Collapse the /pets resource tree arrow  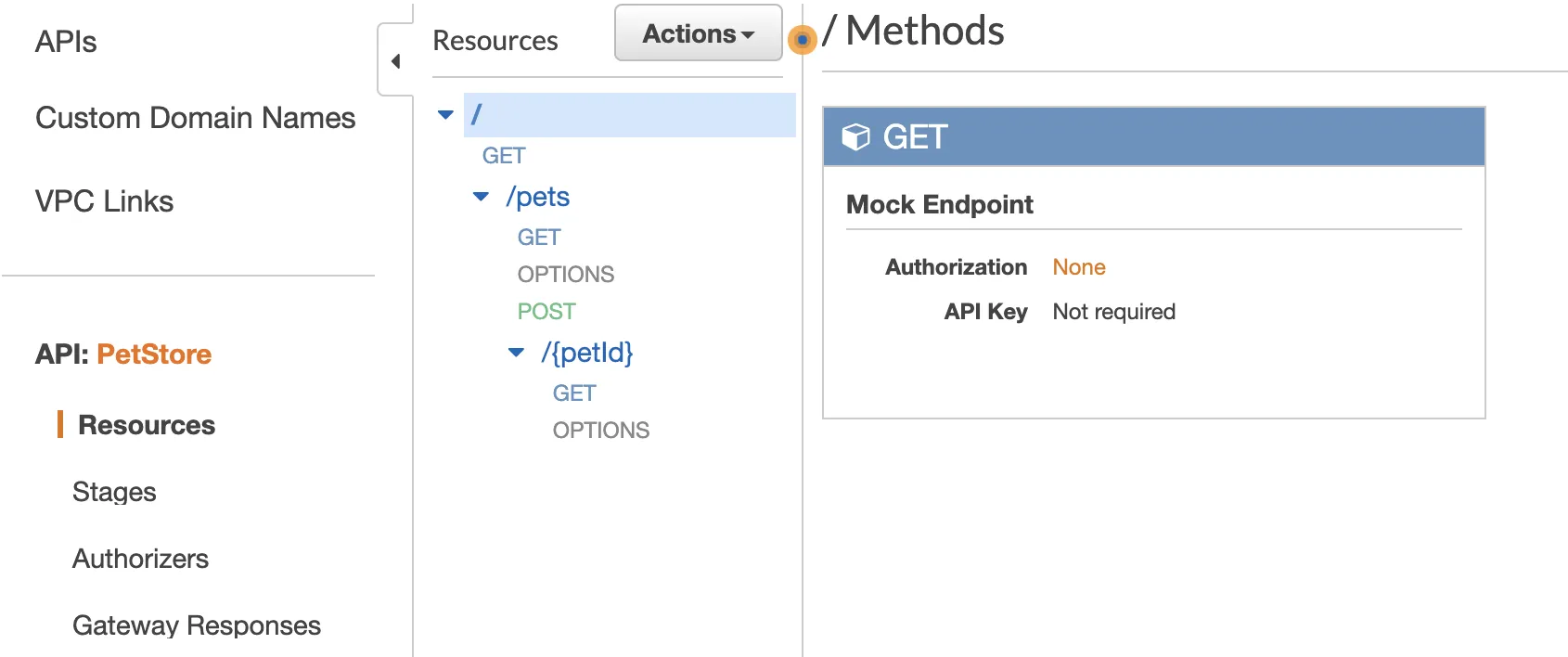(481, 197)
